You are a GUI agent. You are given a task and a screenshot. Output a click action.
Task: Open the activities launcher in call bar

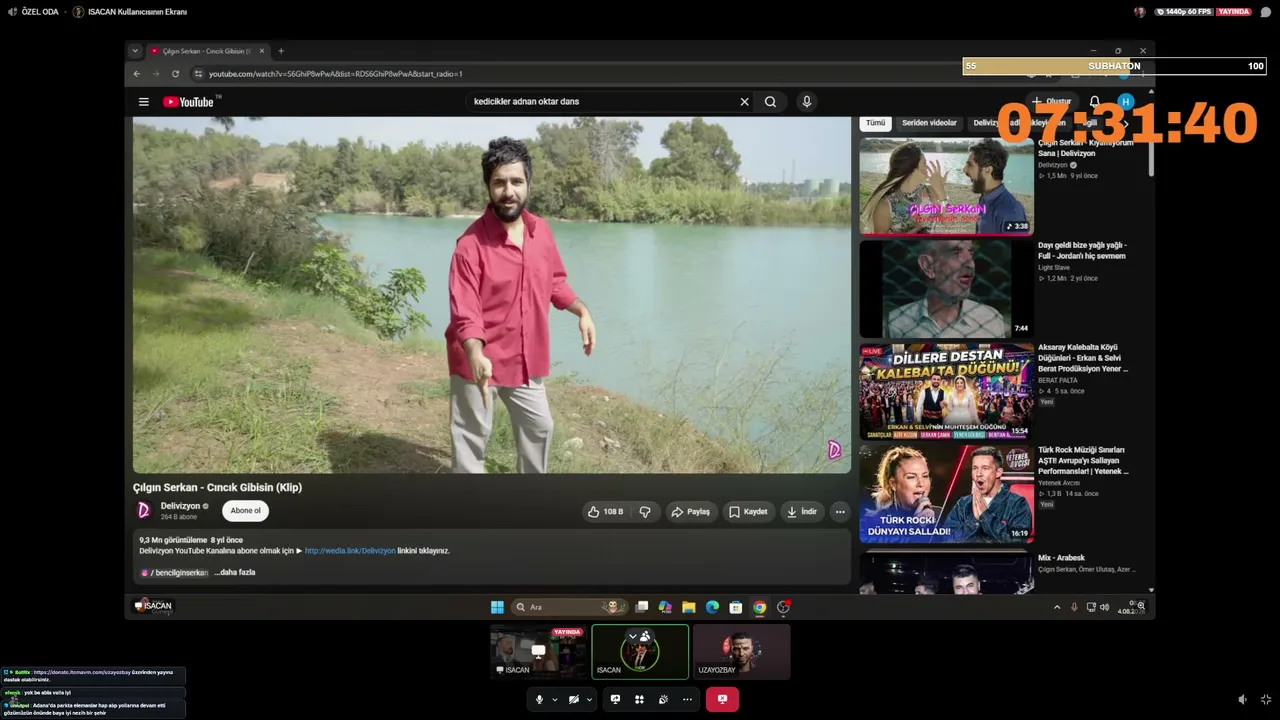point(639,699)
